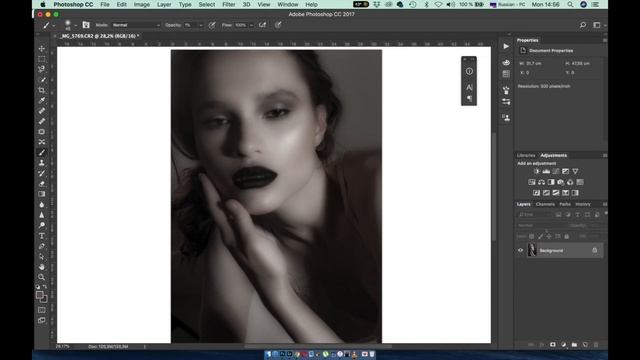This screenshot has height=360, width=640.
Task: Open the Properties panel flyout menu
Action: [604, 40]
